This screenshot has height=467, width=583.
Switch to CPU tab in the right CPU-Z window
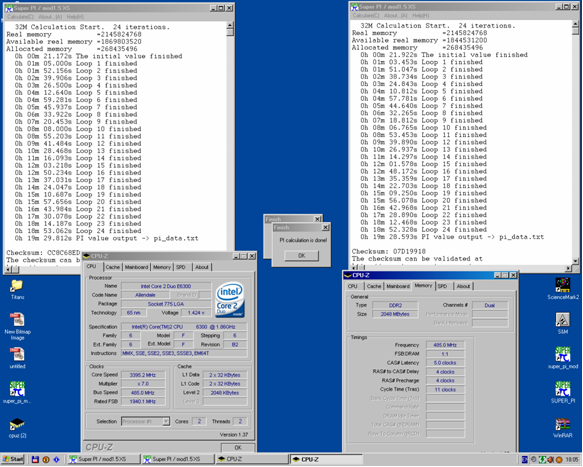coord(353,286)
